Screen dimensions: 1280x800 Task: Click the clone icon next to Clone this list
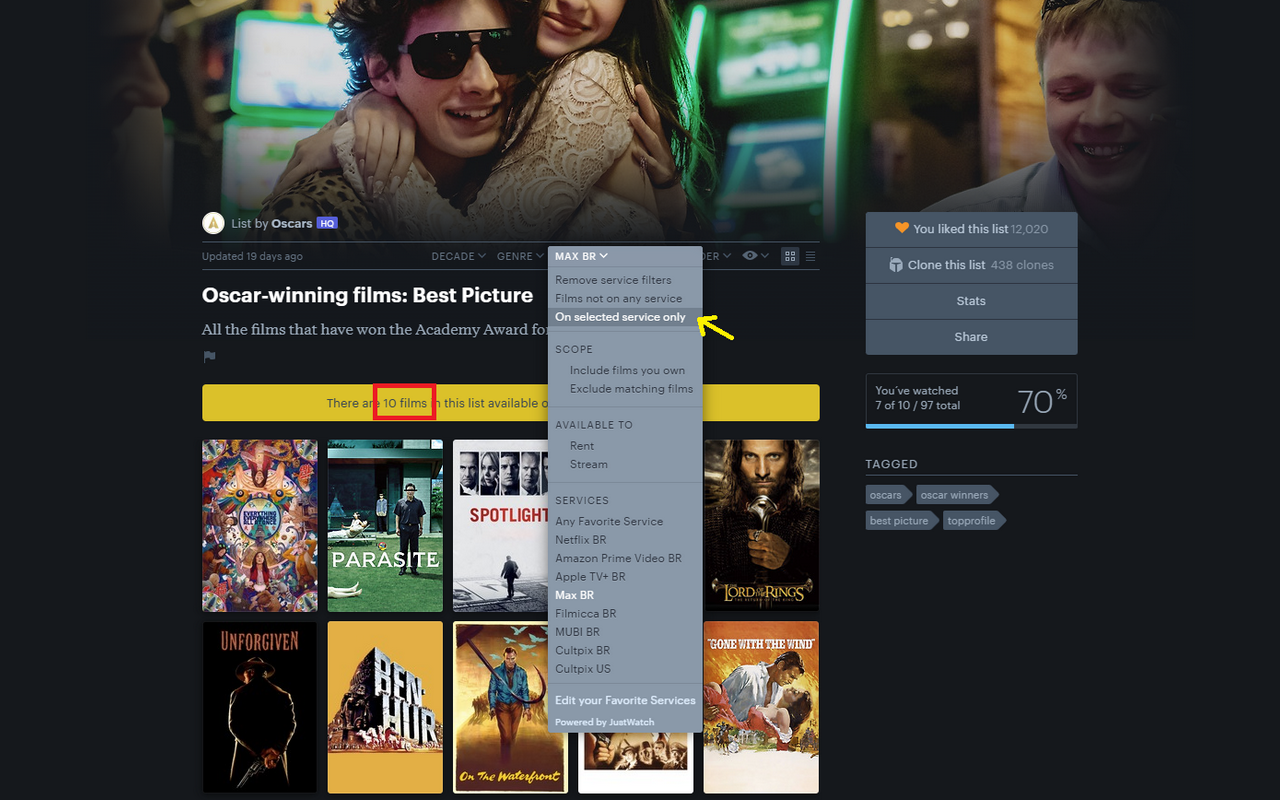pos(896,265)
